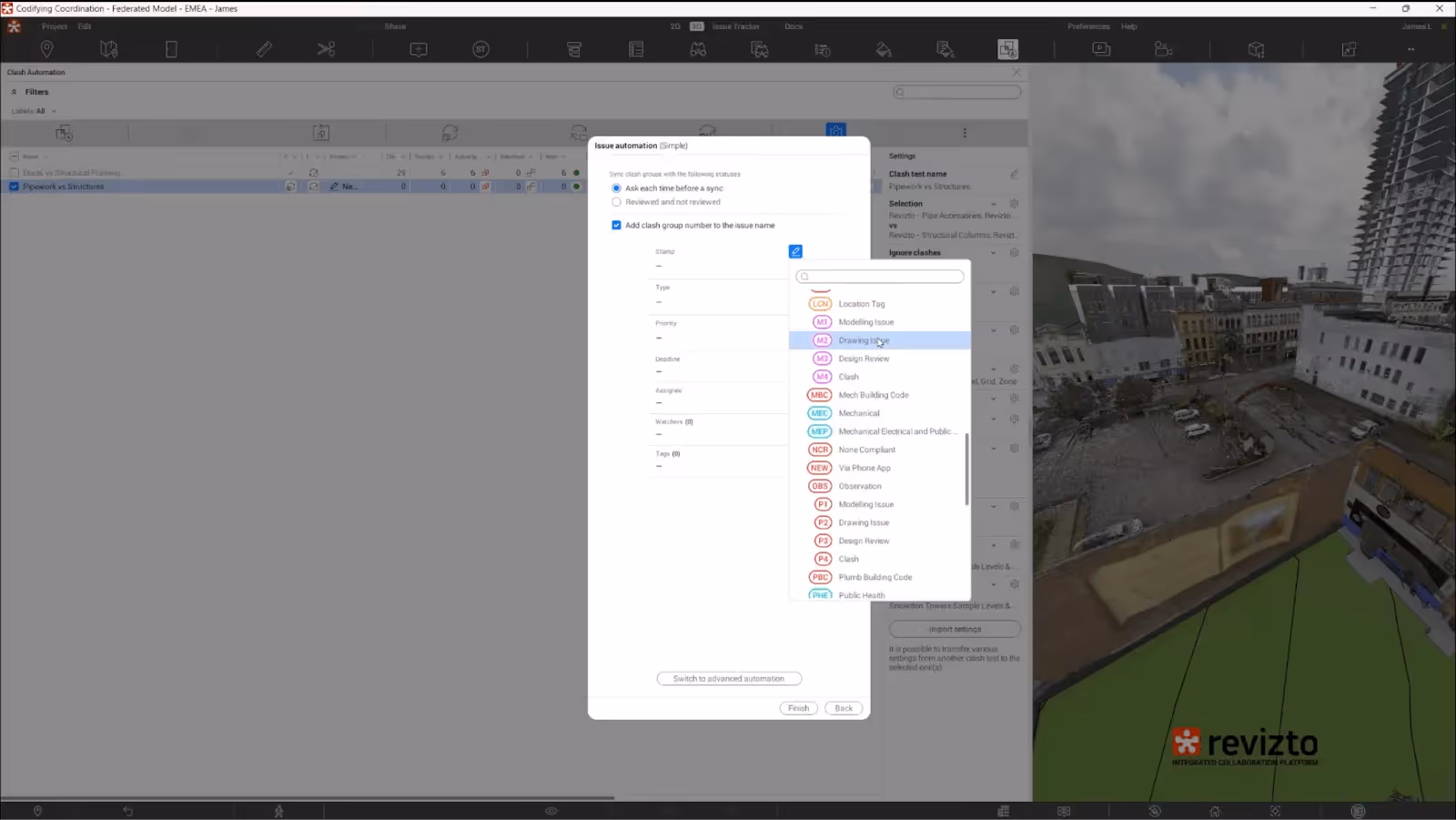Image resolution: width=1456 pixels, height=820 pixels.
Task: Open the Clash Automation toolbar icon
Action: 1007,49
